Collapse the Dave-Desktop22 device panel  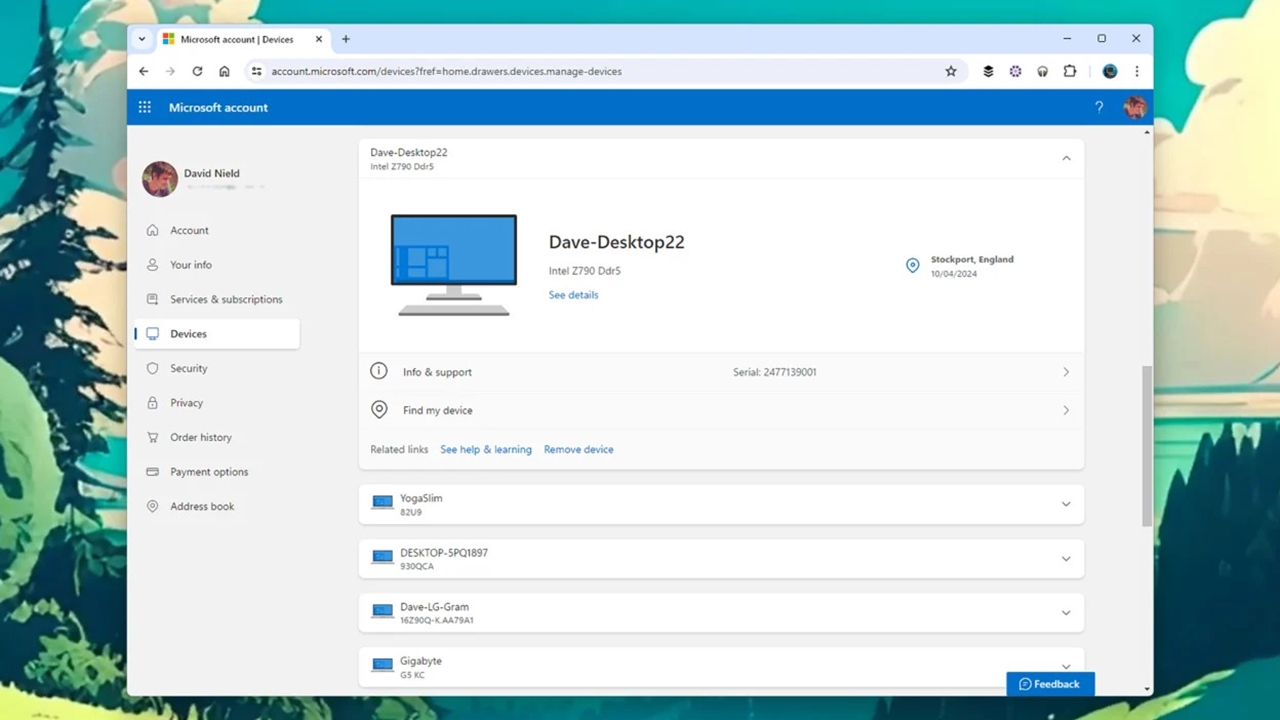1066,158
